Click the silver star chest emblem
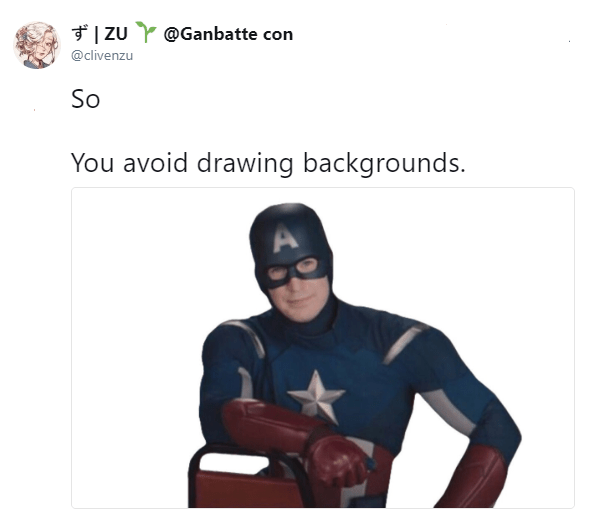This screenshot has width=600, height=530. [x=316, y=396]
